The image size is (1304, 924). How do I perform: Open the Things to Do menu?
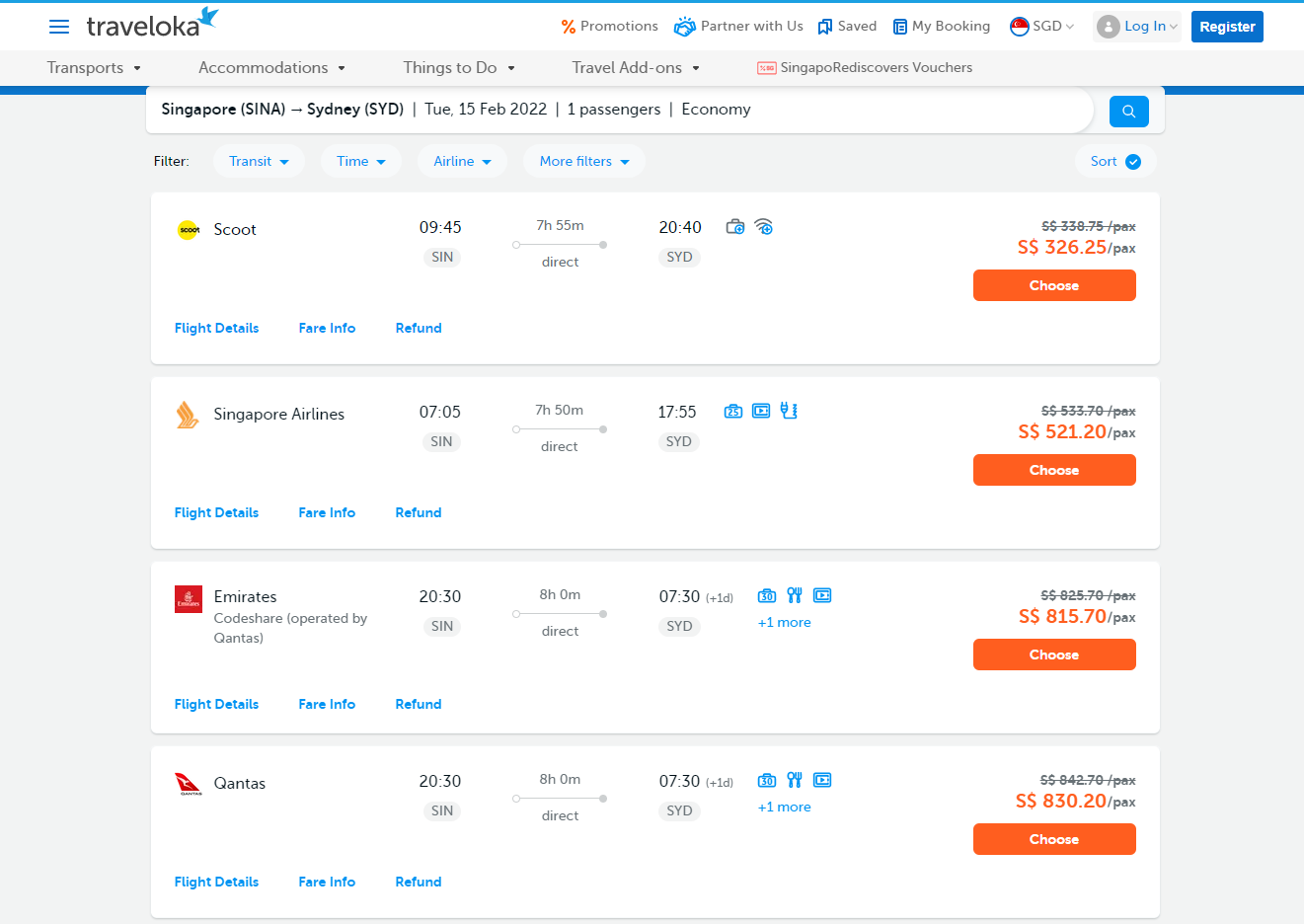458,68
